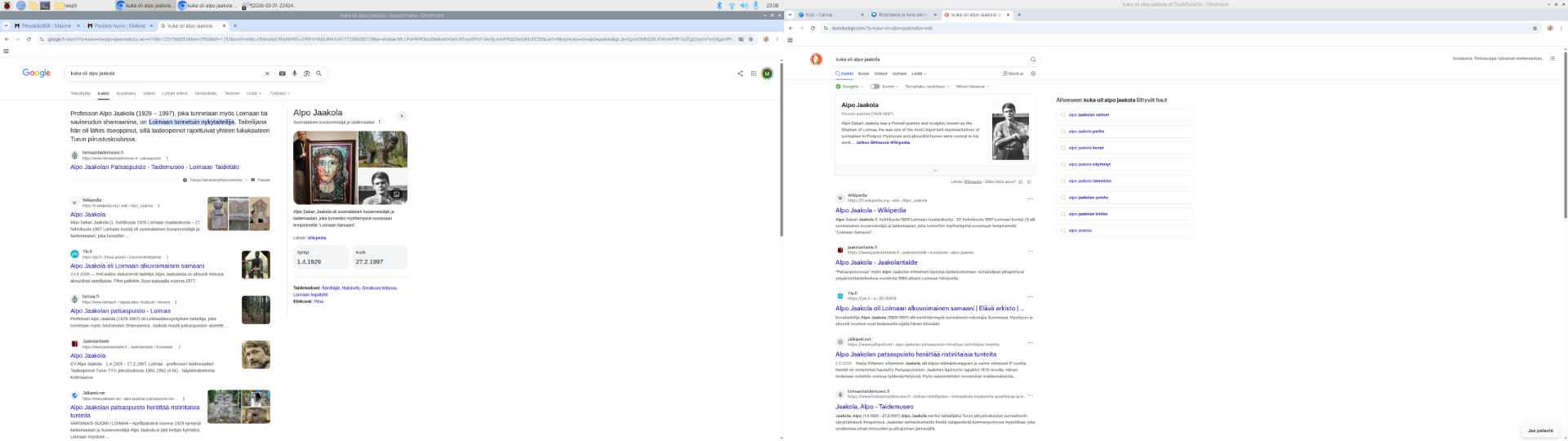This screenshot has height=441, width=1568.
Task: Click Duck.ai button
Action: pos(1013,73)
